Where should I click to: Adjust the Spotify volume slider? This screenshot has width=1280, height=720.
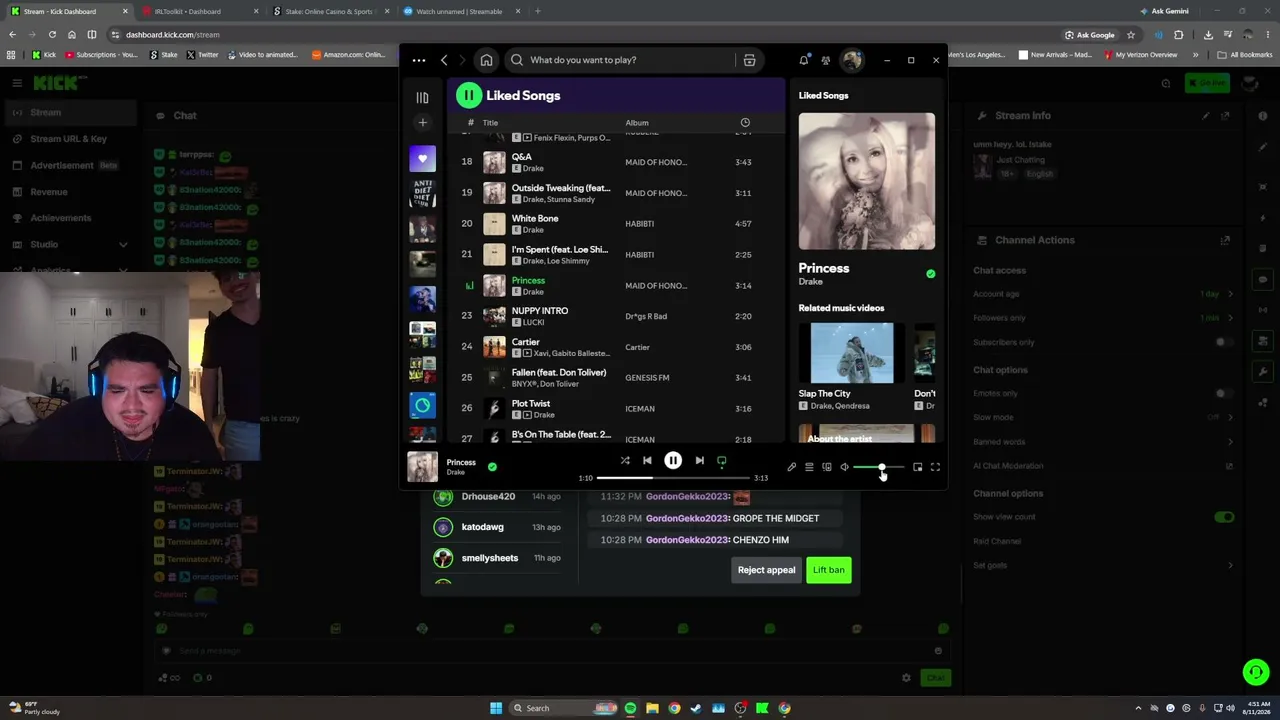(878, 467)
